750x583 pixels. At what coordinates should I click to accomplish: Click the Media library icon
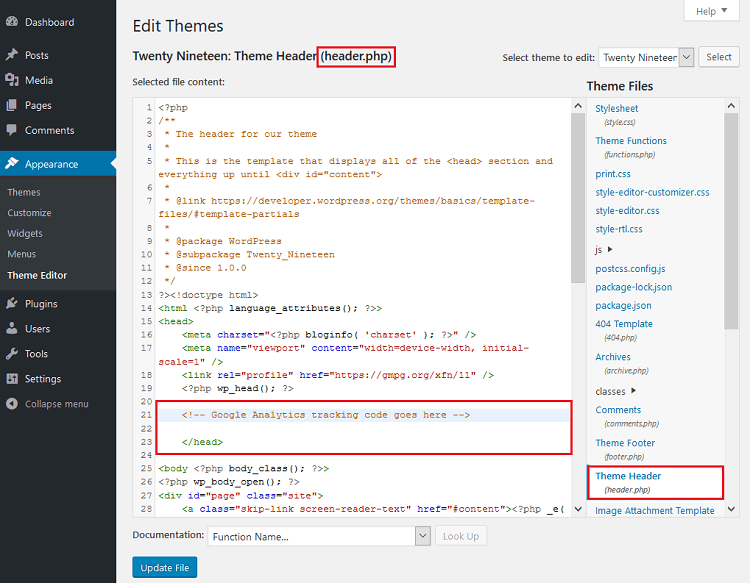(x=12, y=80)
